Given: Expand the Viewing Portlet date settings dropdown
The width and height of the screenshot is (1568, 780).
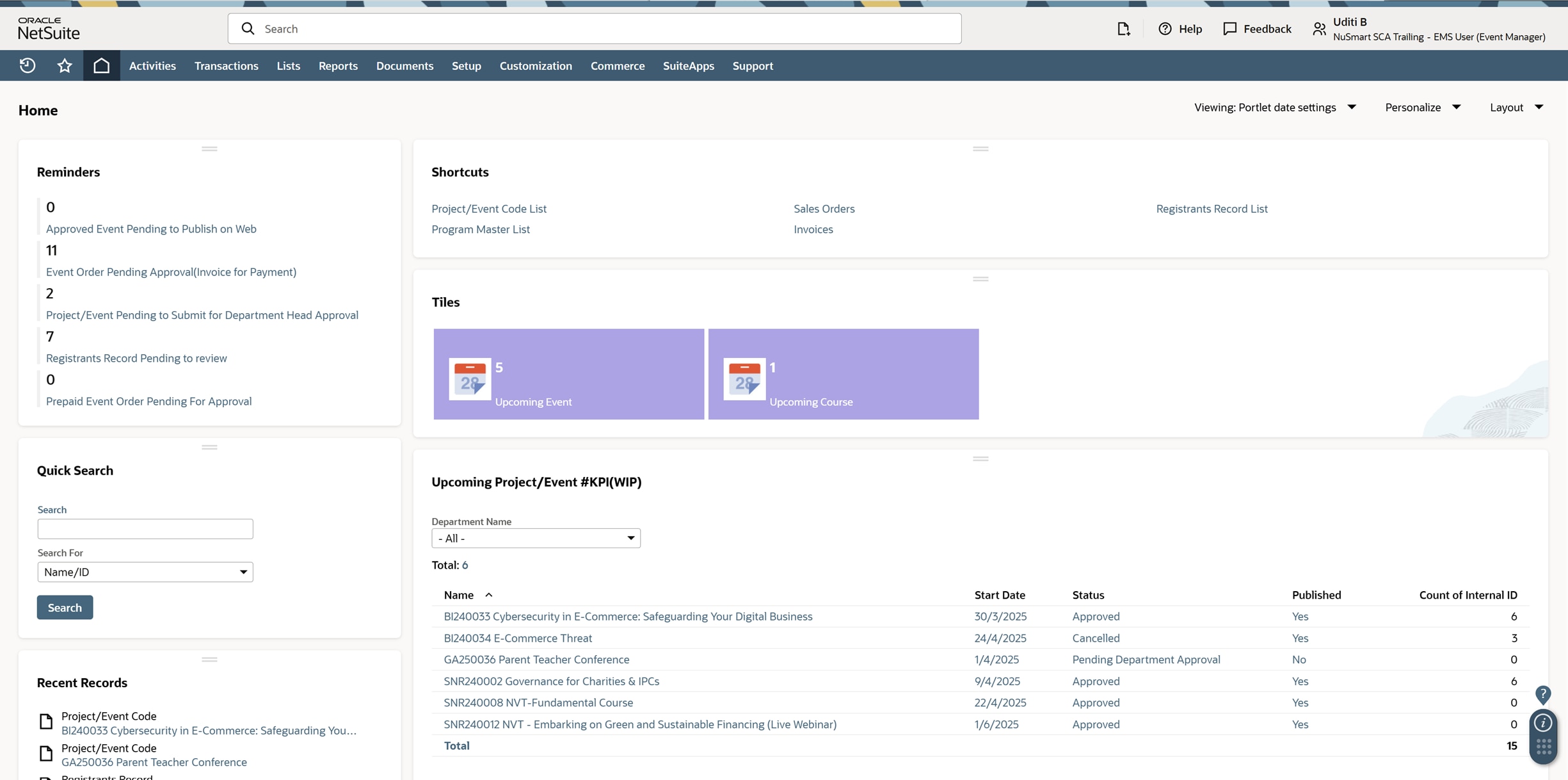Looking at the screenshot, I should (x=1275, y=107).
